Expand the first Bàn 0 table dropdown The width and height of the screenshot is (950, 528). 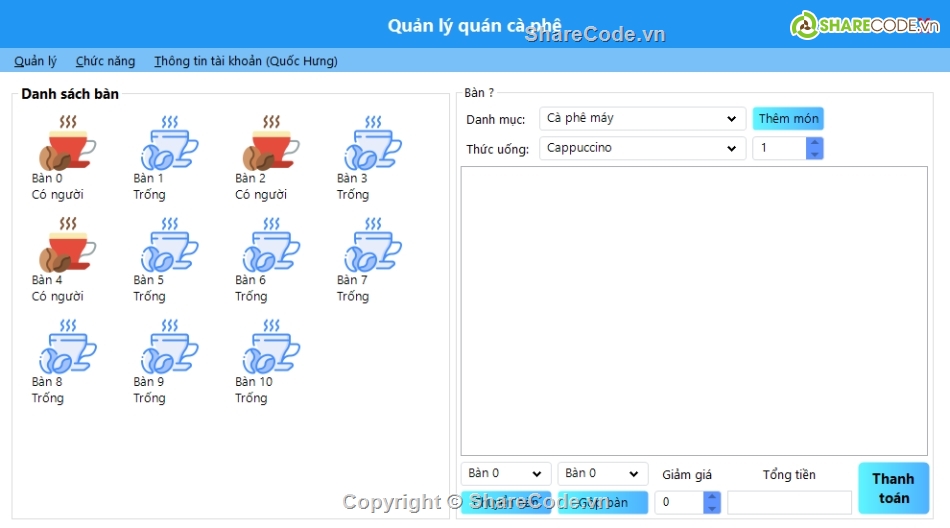(505, 474)
